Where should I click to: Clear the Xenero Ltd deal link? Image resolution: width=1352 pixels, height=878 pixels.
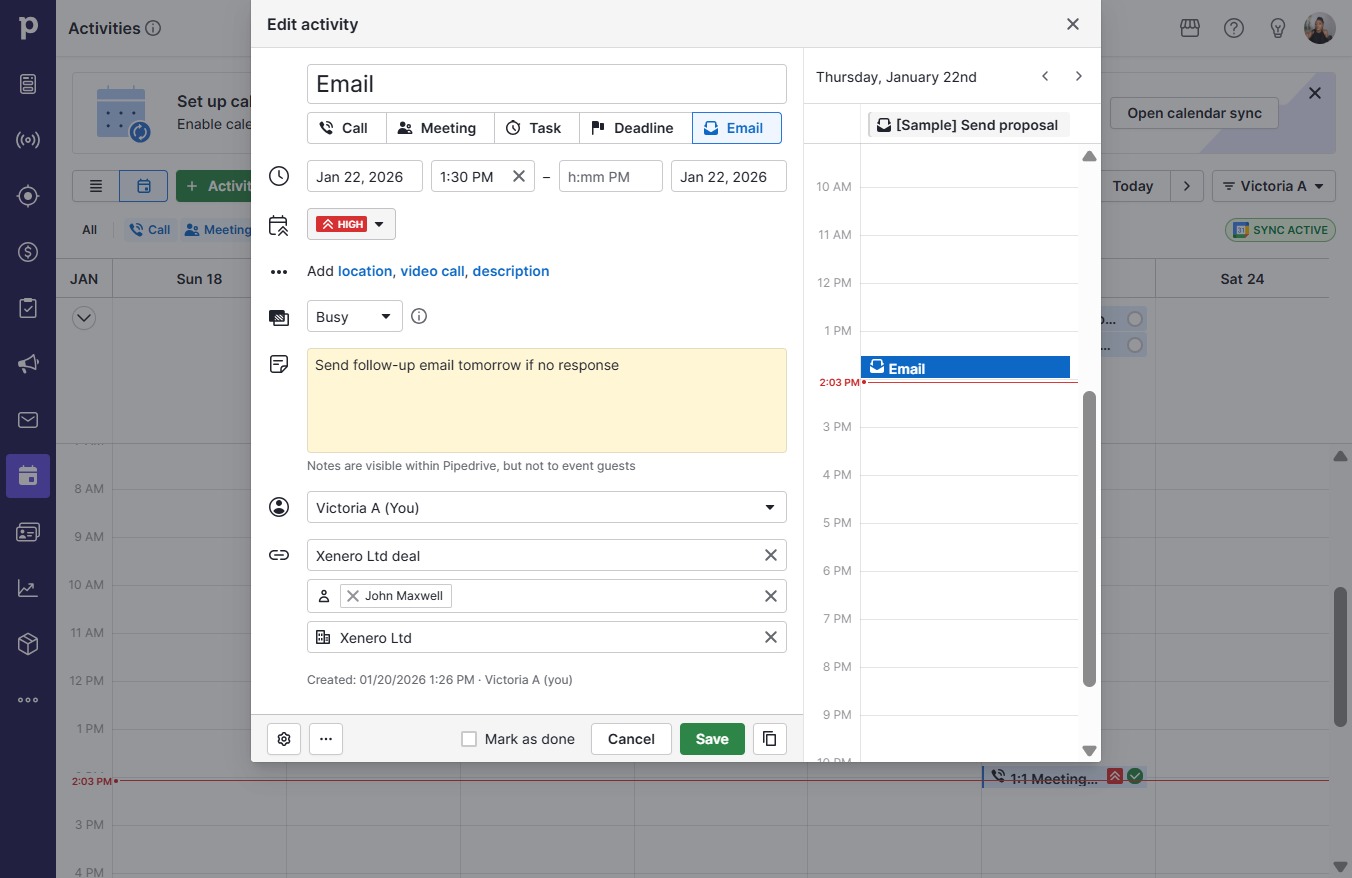pyautogui.click(x=771, y=555)
